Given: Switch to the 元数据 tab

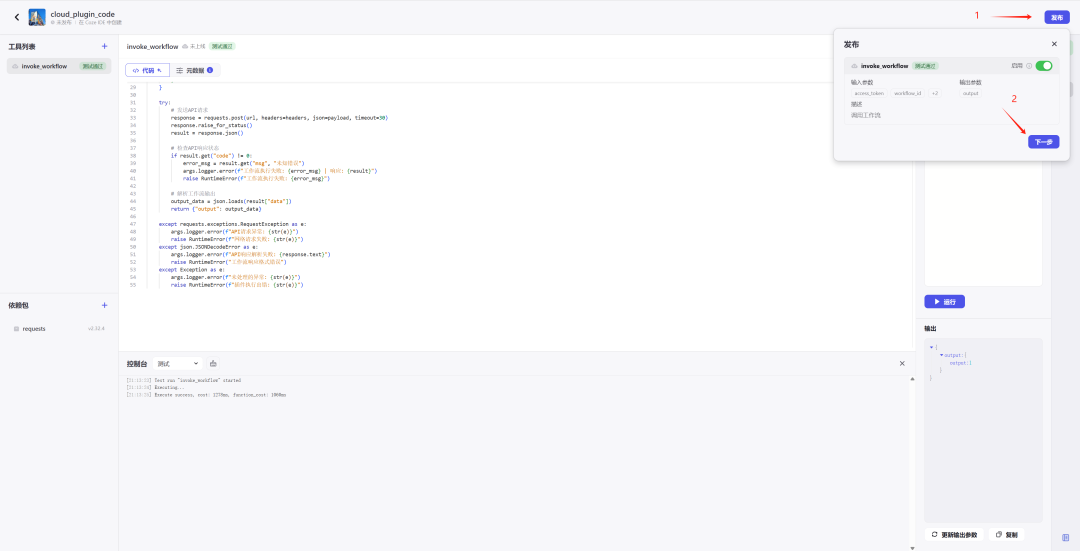Looking at the screenshot, I should point(194,70).
